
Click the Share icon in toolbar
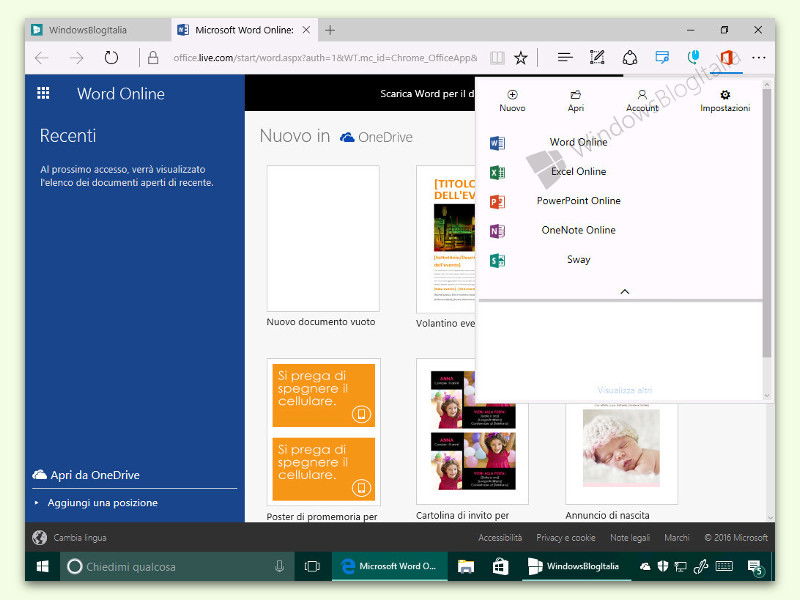(x=630, y=57)
